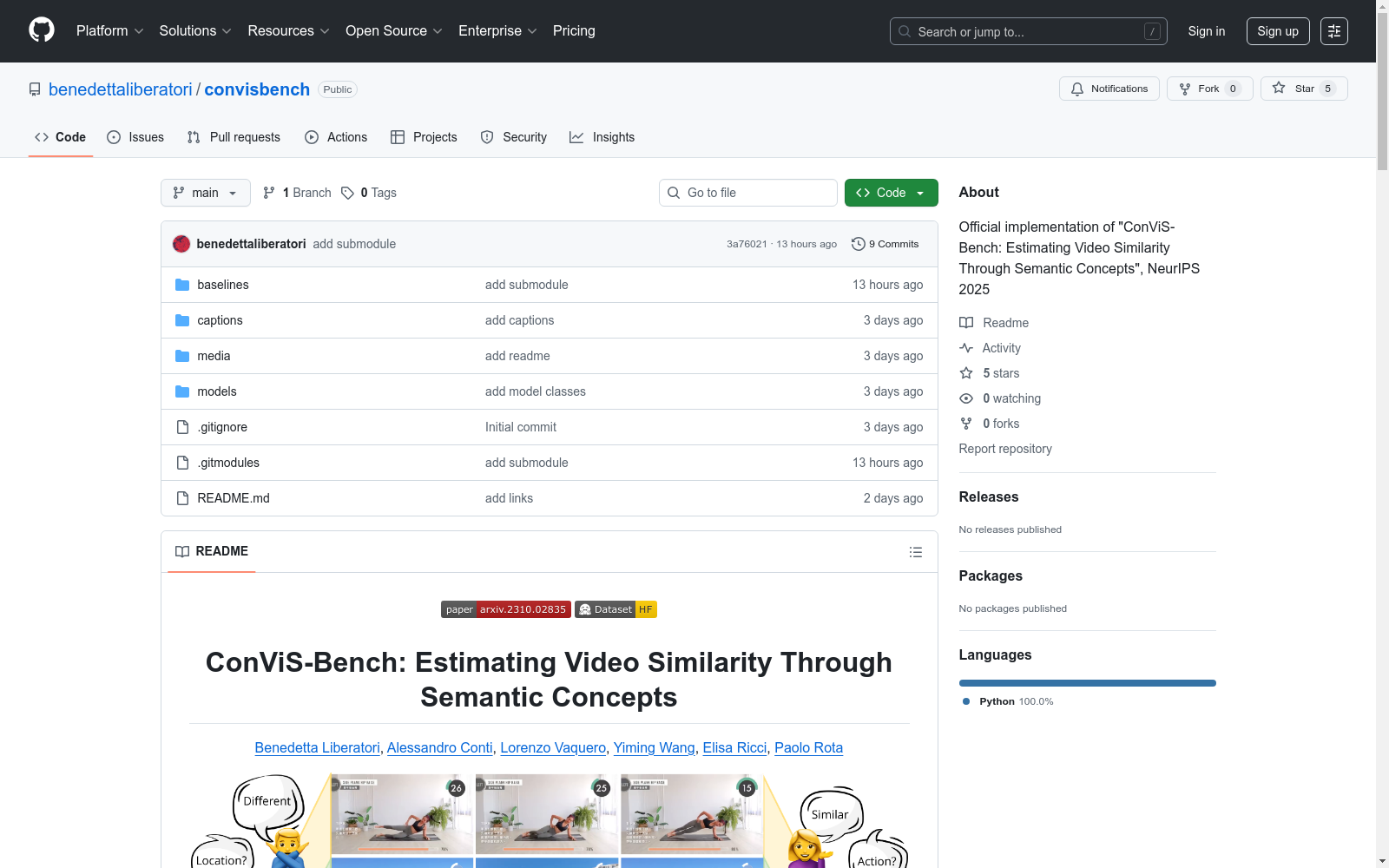This screenshot has height=868, width=1389.
Task: Open commit 3a76021 hash link
Action: click(x=747, y=244)
